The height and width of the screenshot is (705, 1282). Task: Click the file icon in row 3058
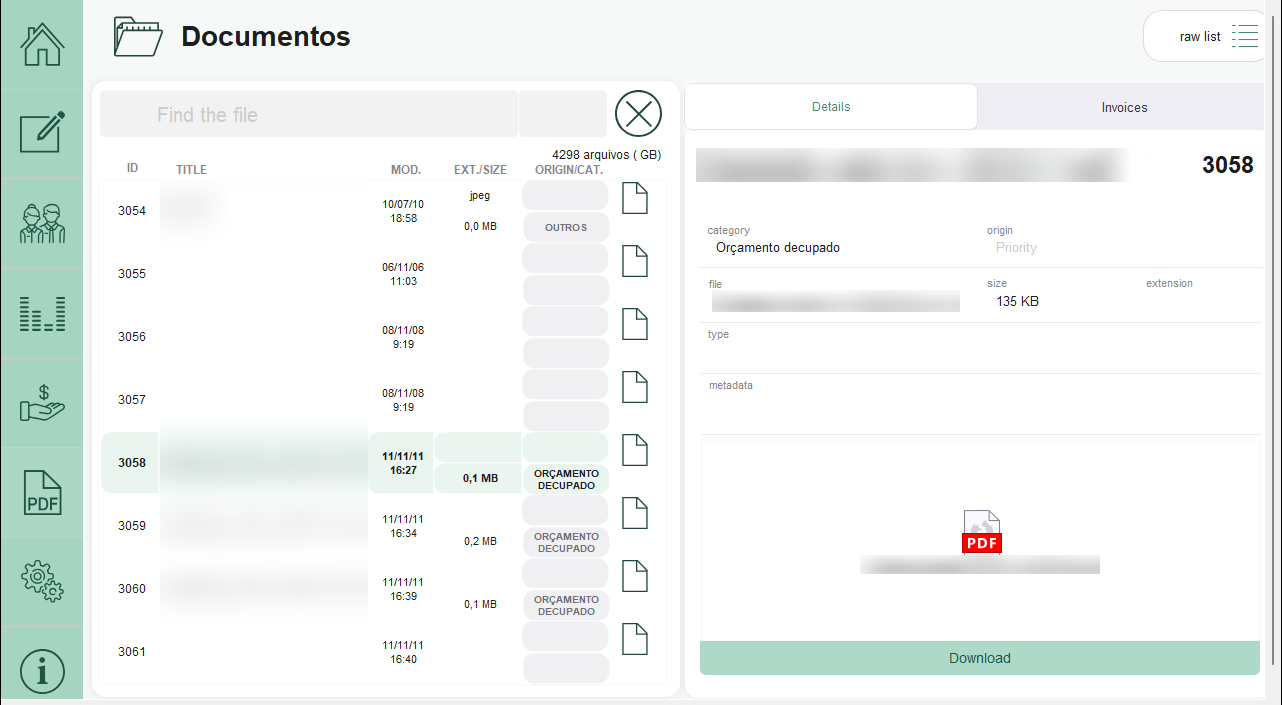click(x=635, y=450)
